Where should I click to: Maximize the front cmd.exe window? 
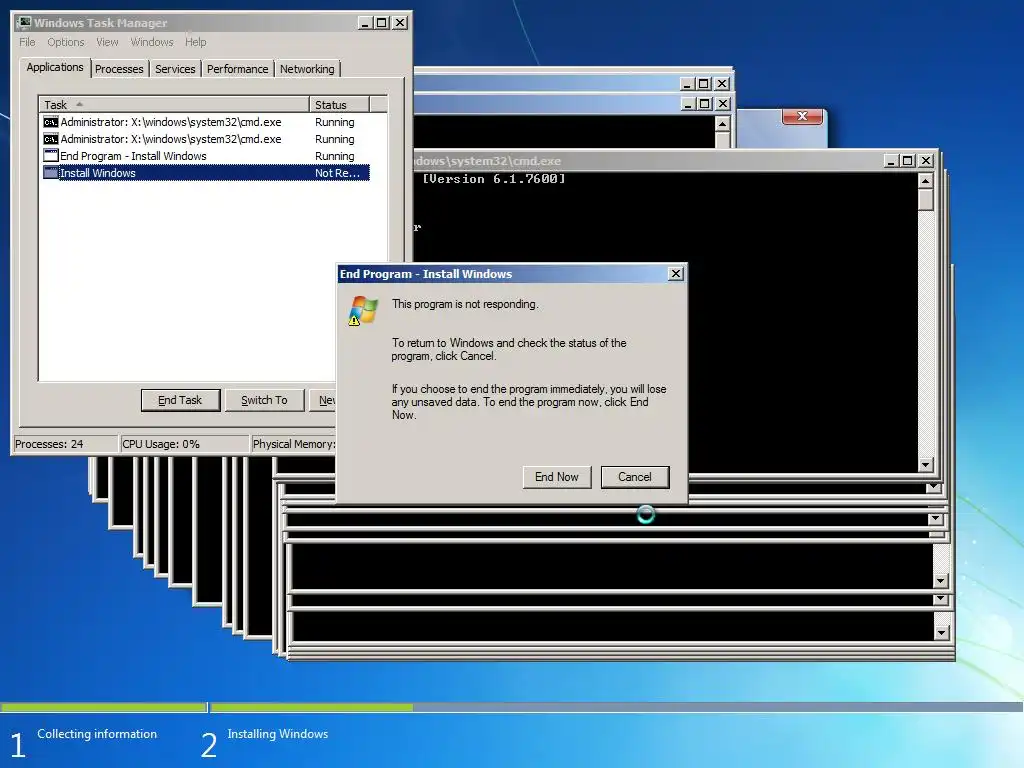tap(908, 161)
